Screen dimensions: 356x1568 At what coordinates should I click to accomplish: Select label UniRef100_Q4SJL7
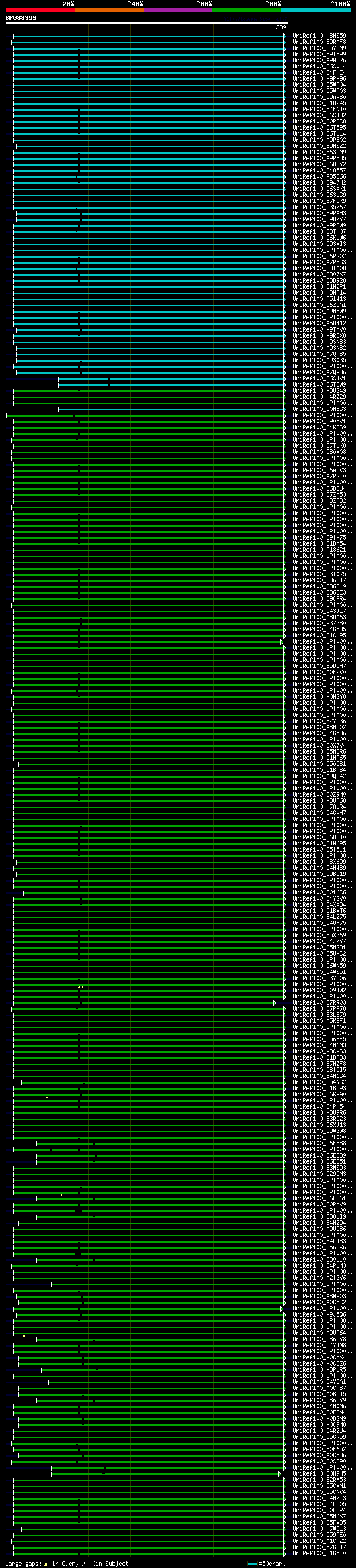tap(319, 611)
